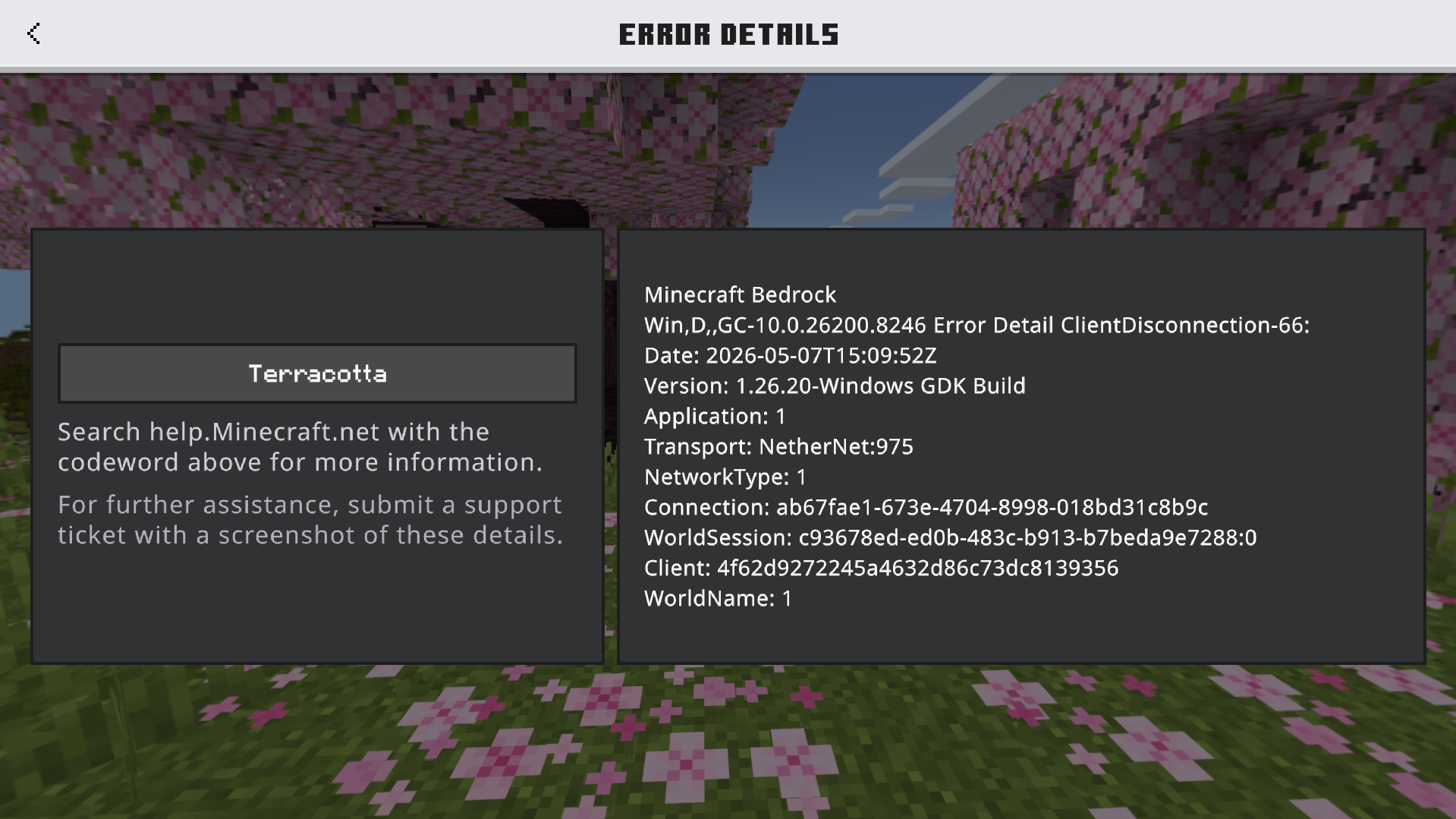Click the 'Error Detail ClientDisconnection-66' line
1456x819 pixels.
click(976, 325)
